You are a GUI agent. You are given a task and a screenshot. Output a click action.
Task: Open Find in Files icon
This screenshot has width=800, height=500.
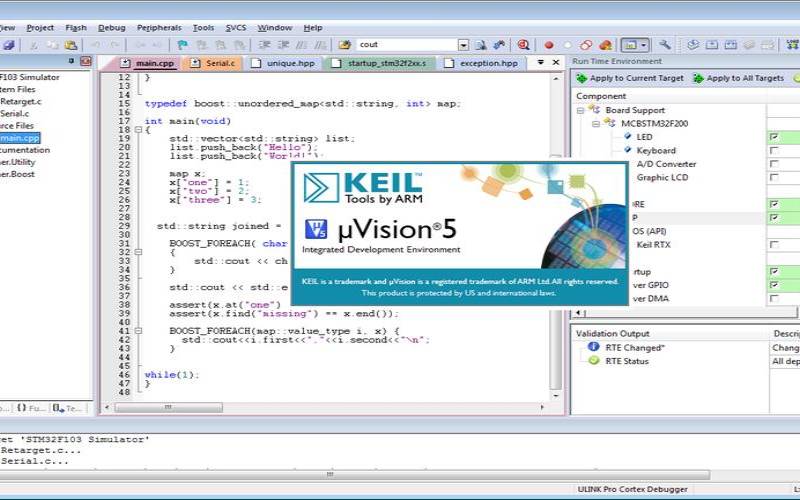point(345,45)
